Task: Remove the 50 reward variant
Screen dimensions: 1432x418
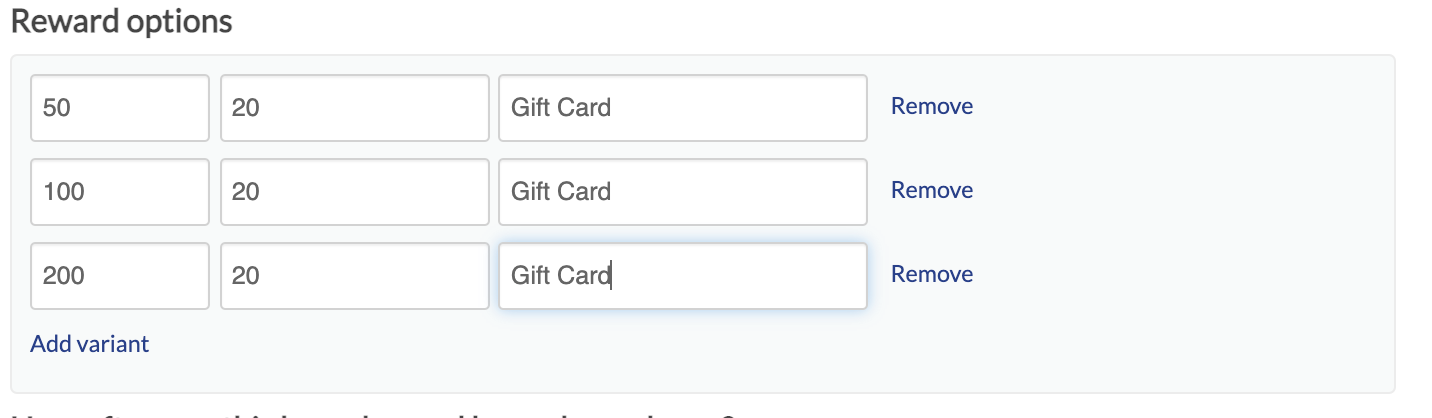Action: pyautogui.click(x=931, y=106)
